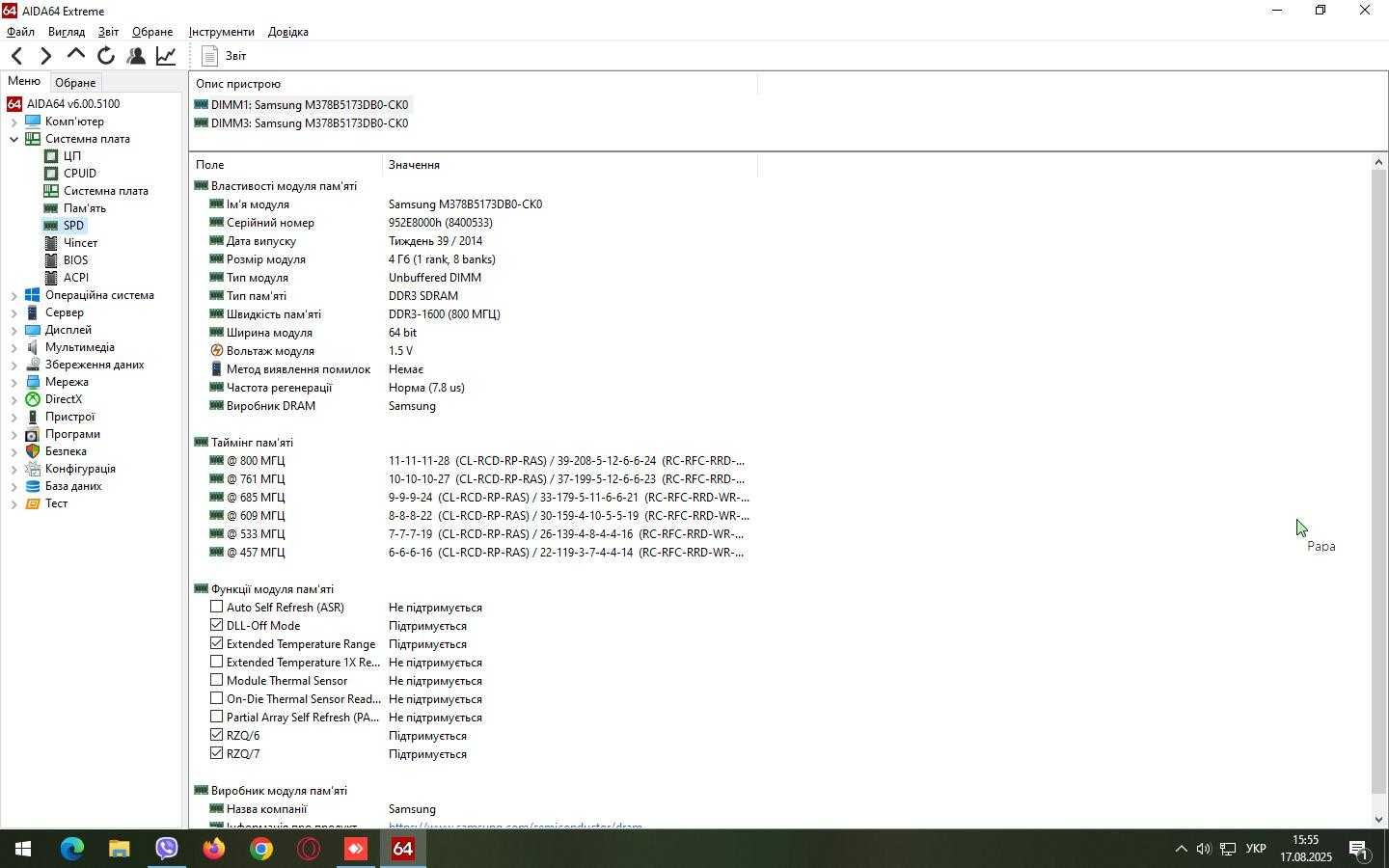Select the Системна плата child item

click(x=106, y=191)
